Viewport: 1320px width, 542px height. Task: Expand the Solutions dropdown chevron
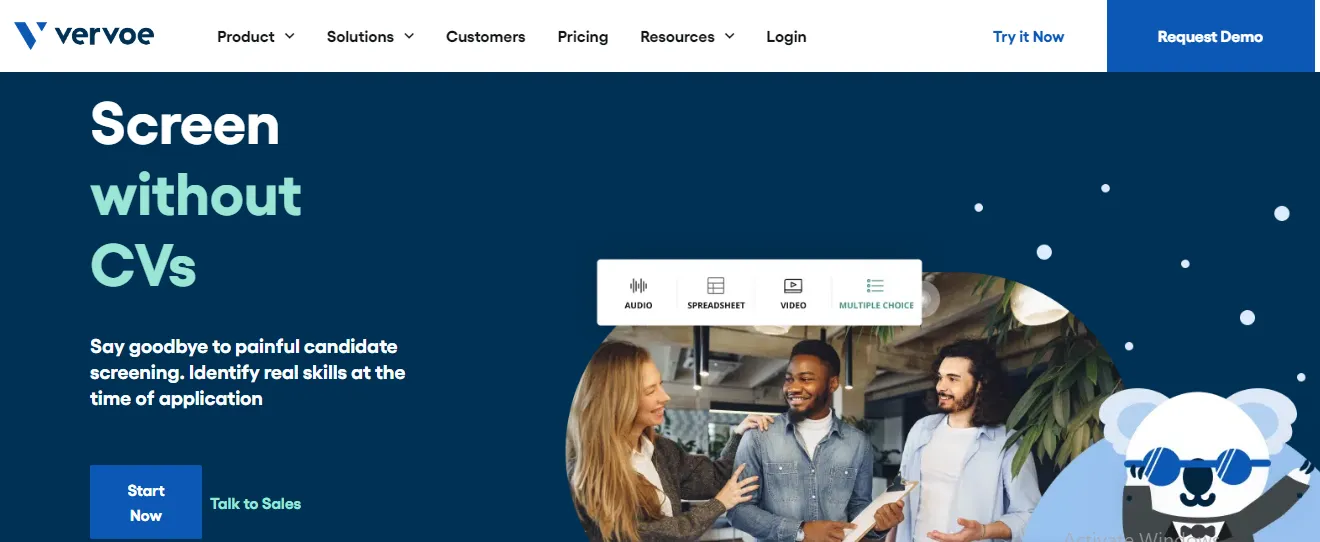click(x=409, y=36)
